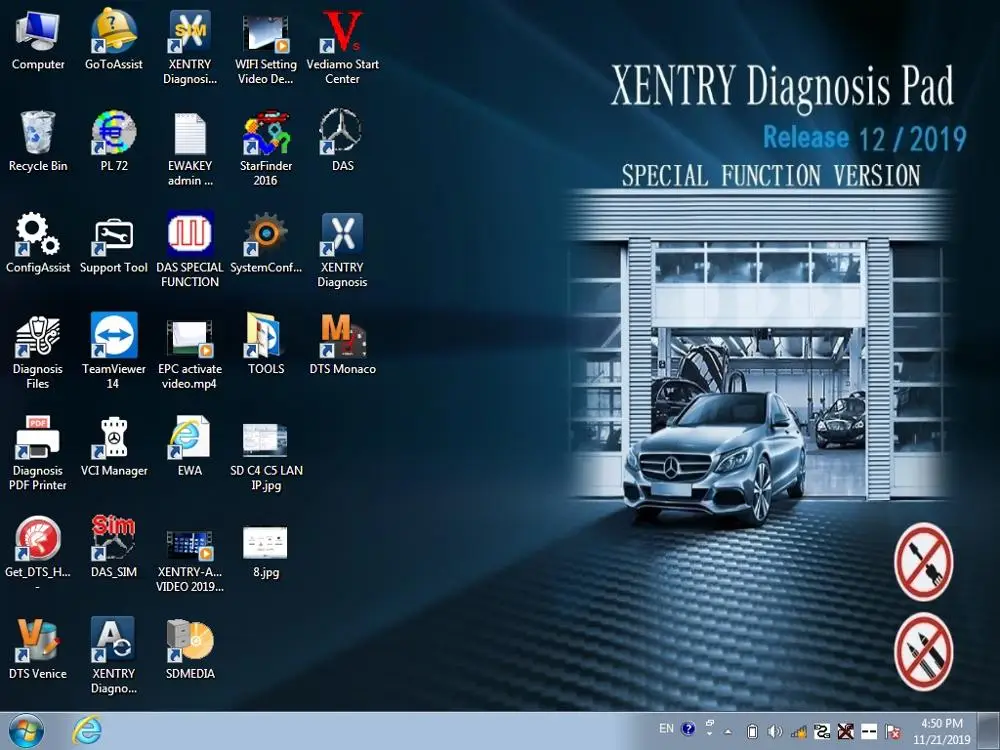Launch DAS SPECIAL FUNCTION

[190, 235]
